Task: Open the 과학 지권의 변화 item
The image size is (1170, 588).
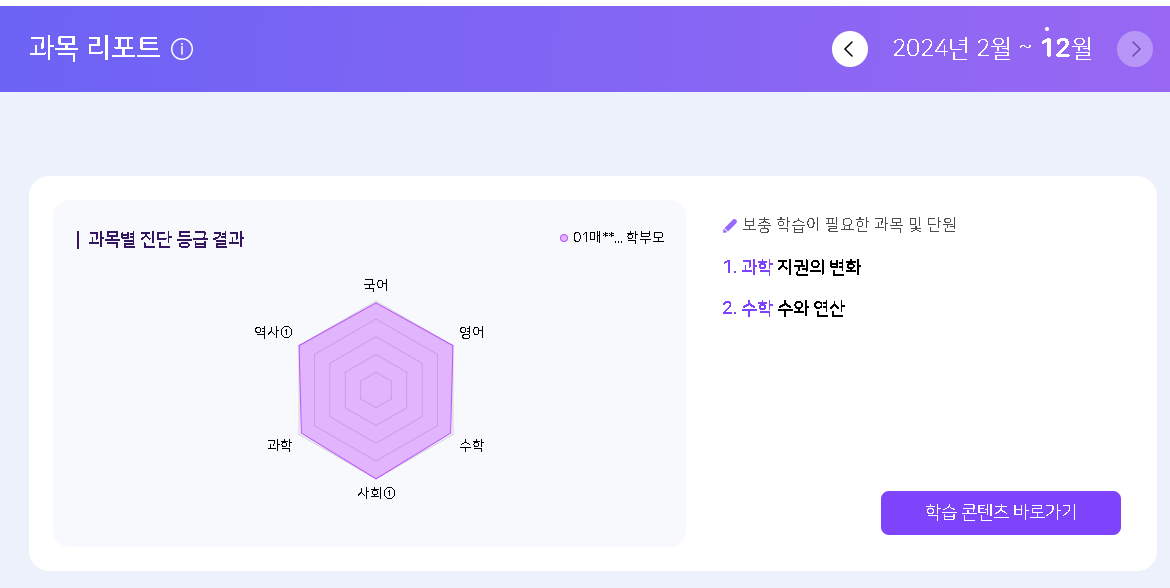Action: coord(791,267)
